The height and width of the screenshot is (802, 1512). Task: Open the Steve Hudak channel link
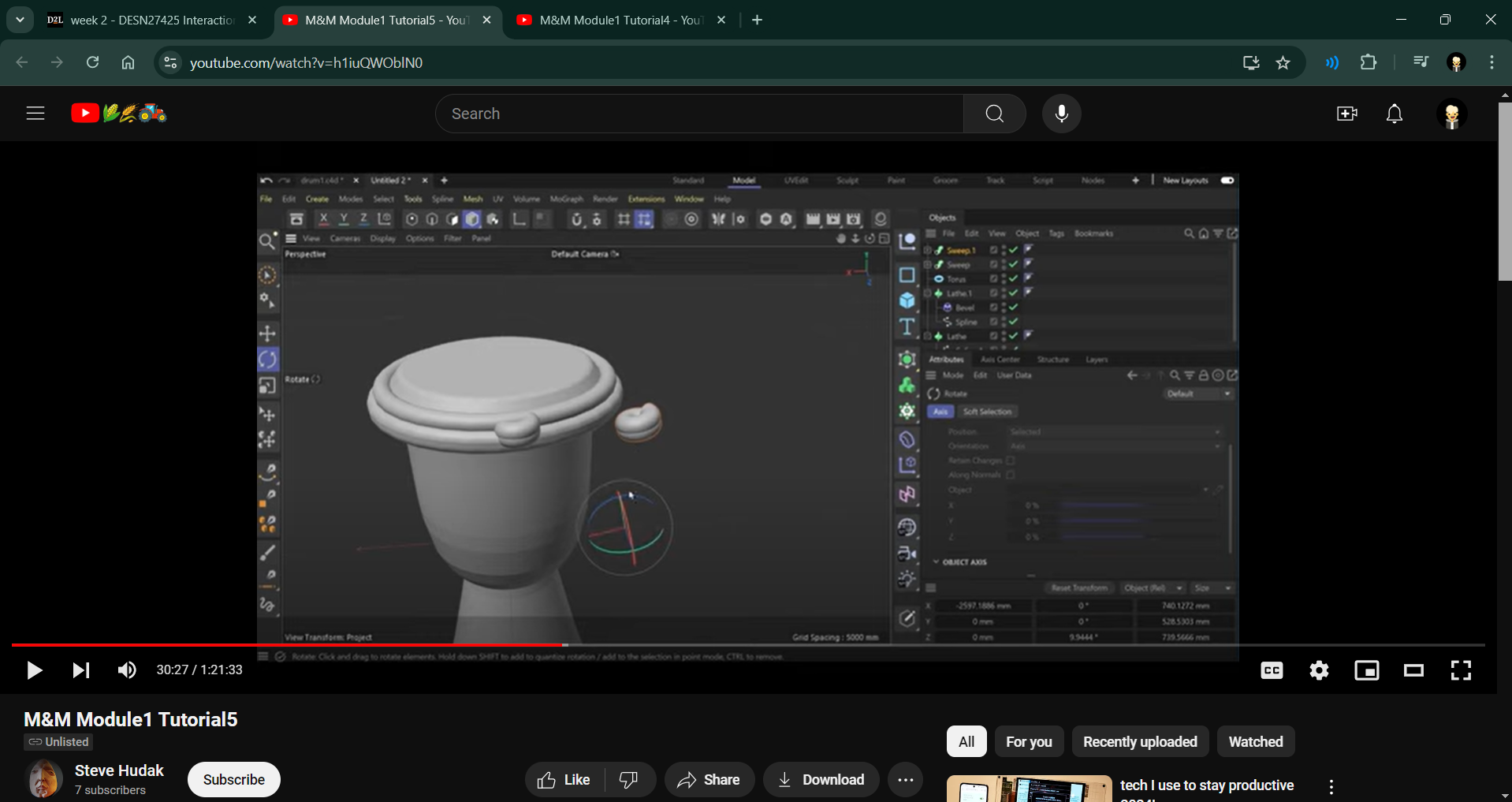[119, 770]
